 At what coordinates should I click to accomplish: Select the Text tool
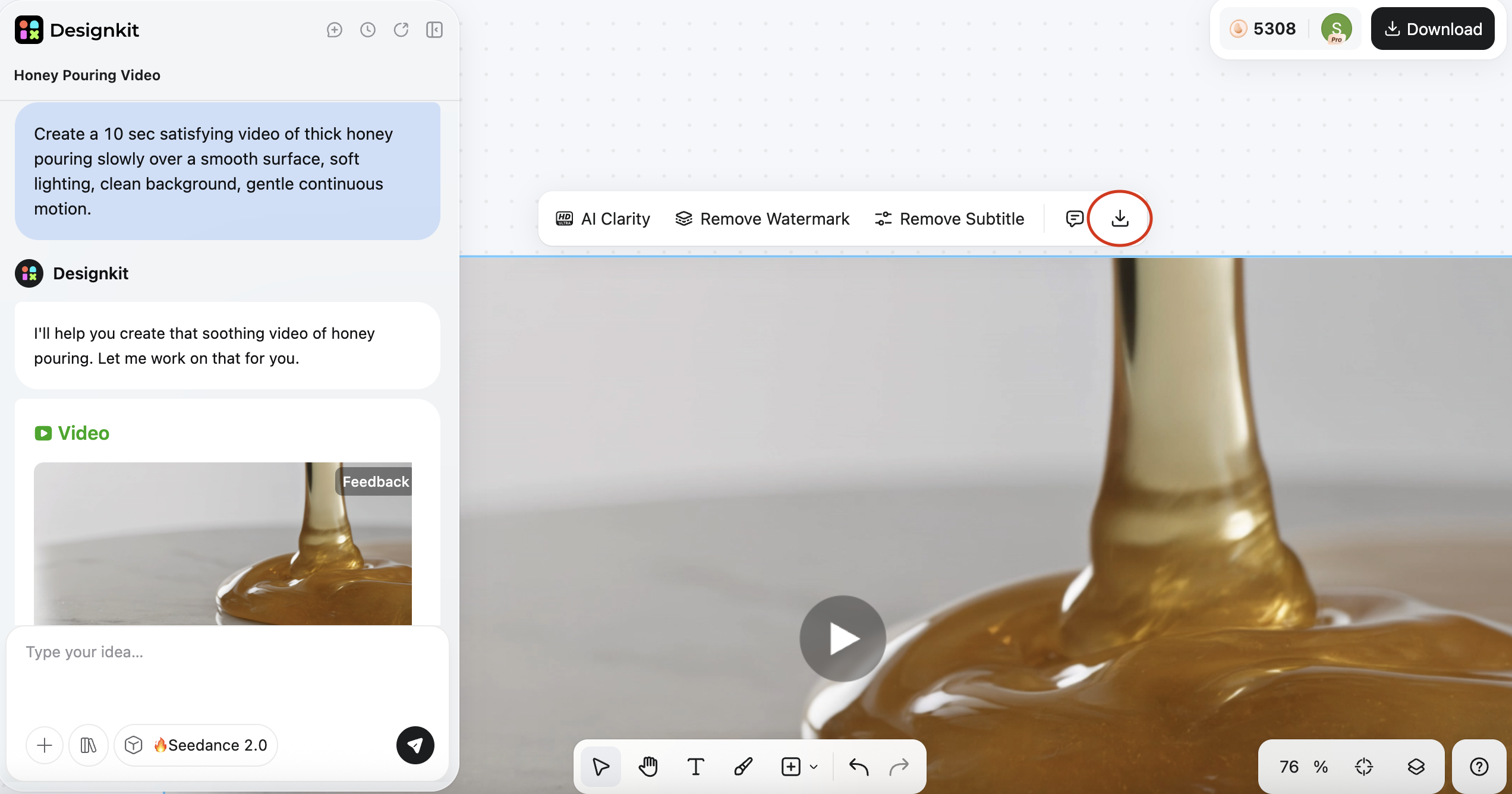click(696, 767)
